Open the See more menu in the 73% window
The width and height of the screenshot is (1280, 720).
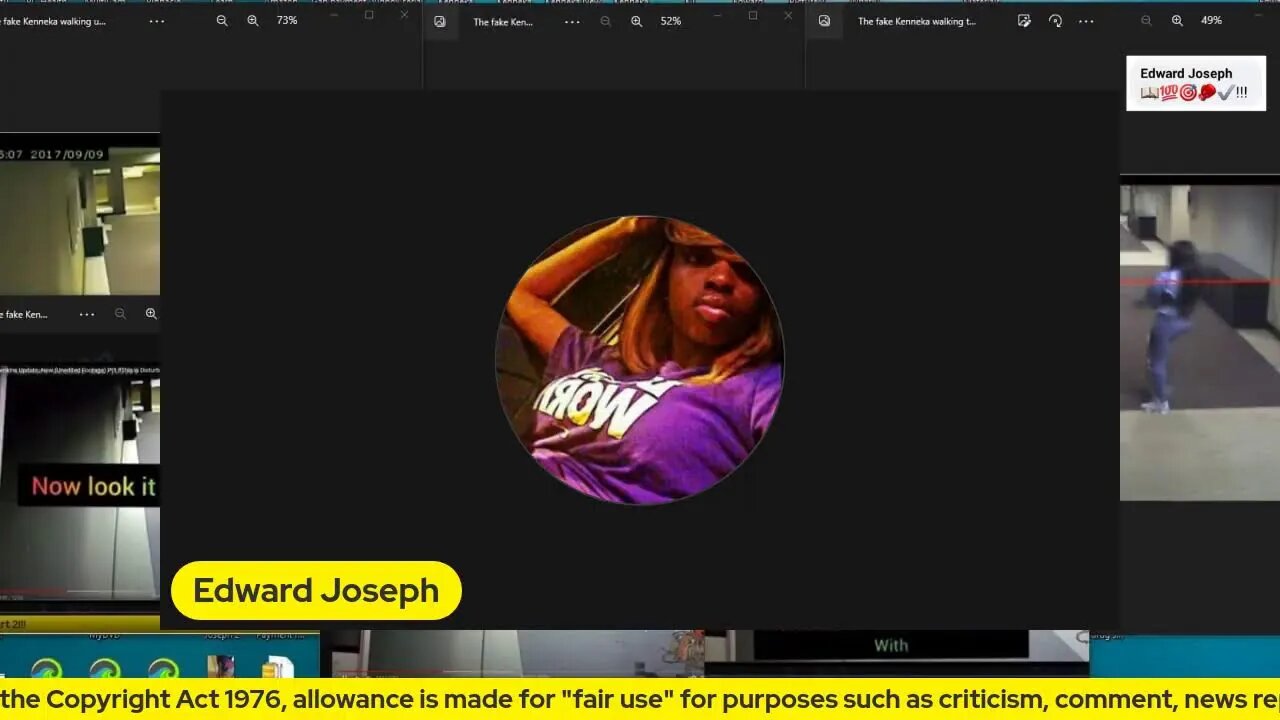[x=157, y=21]
